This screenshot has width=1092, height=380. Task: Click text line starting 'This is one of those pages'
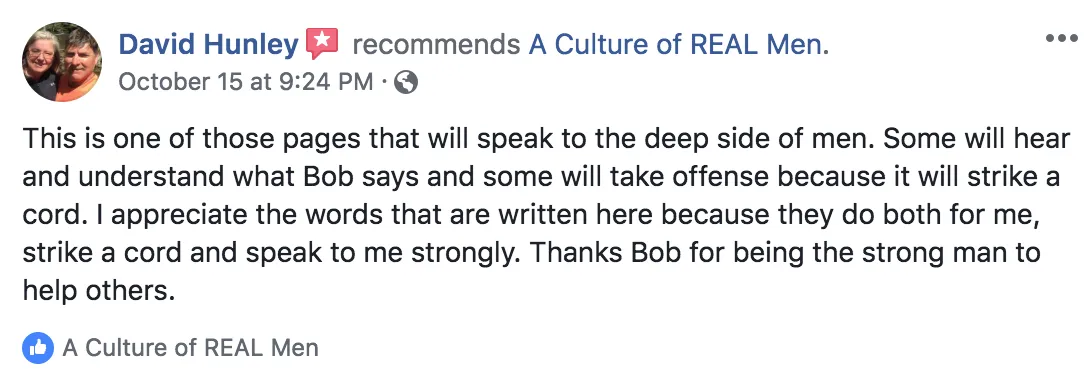click(x=546, y=139)
